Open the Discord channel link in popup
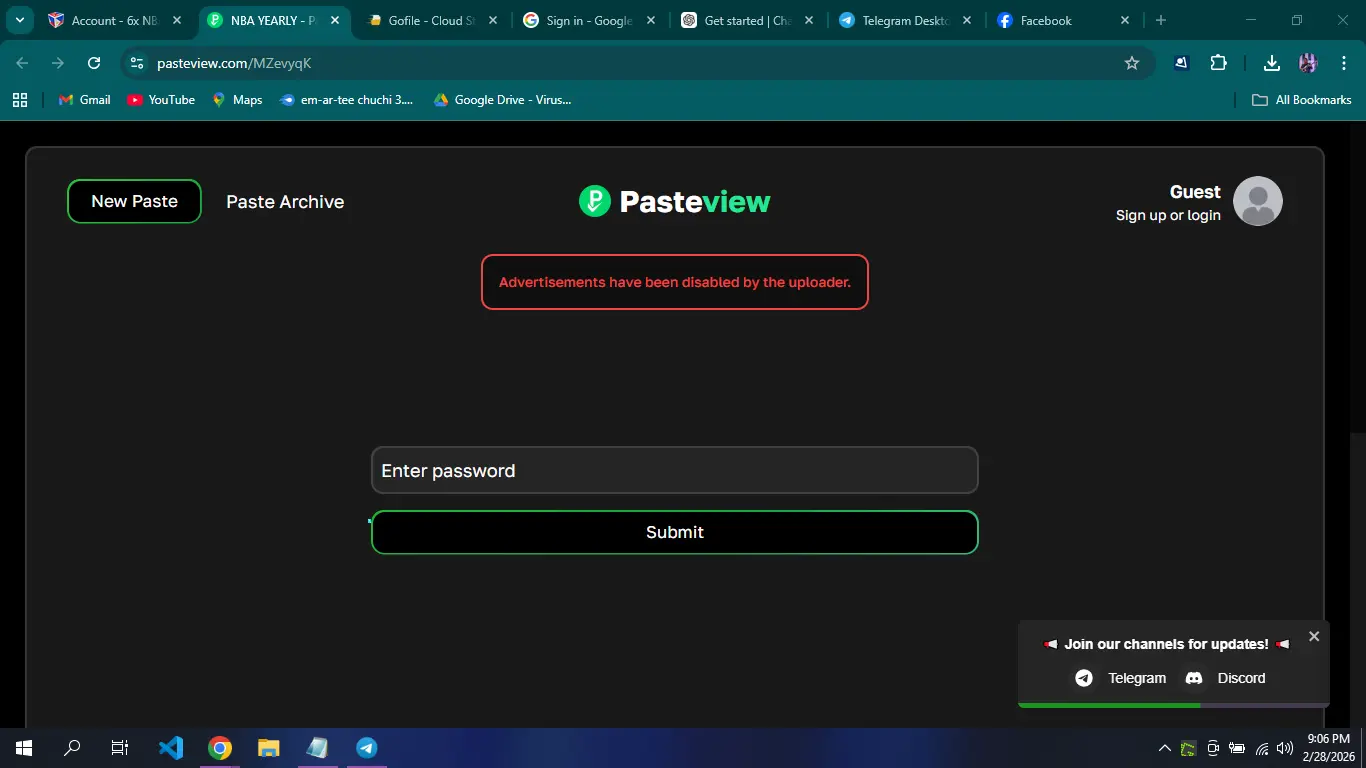The image size is (1366, 768). pos(1225,678)
